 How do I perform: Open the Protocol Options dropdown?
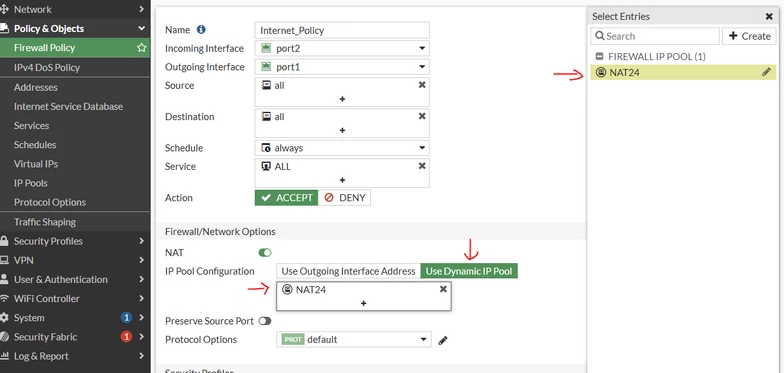pos(354,340)
